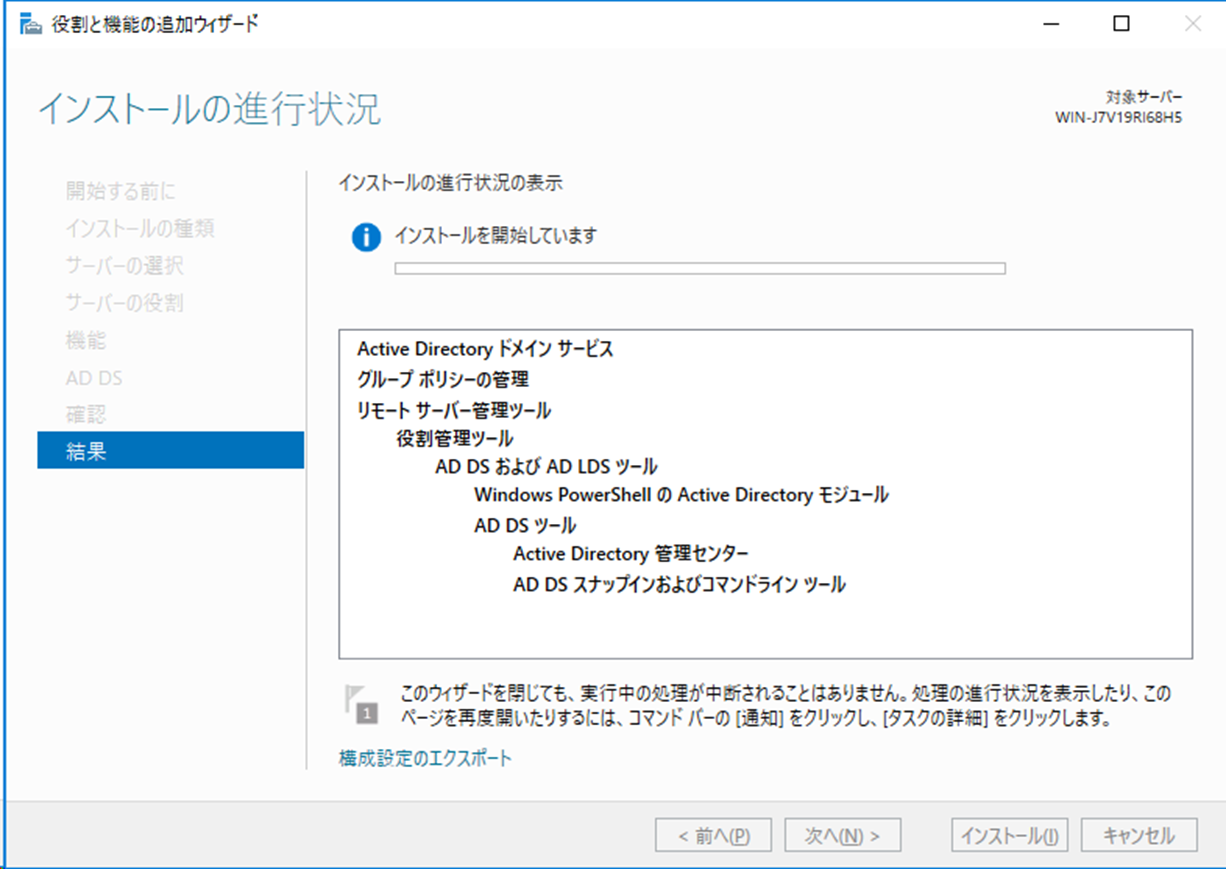Screen dimensions: 1226x869
Task: Click the notification flag icon
Action: coord(361,703)
